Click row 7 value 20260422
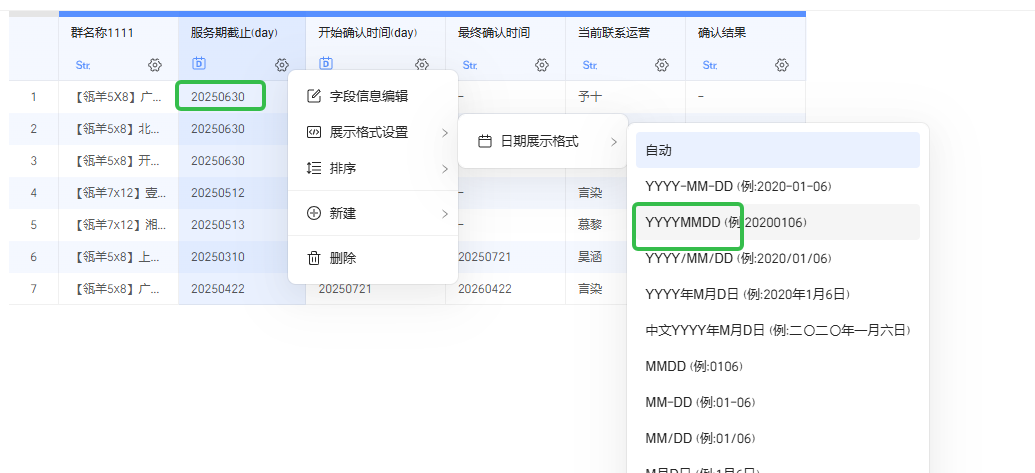 [484, 289]
